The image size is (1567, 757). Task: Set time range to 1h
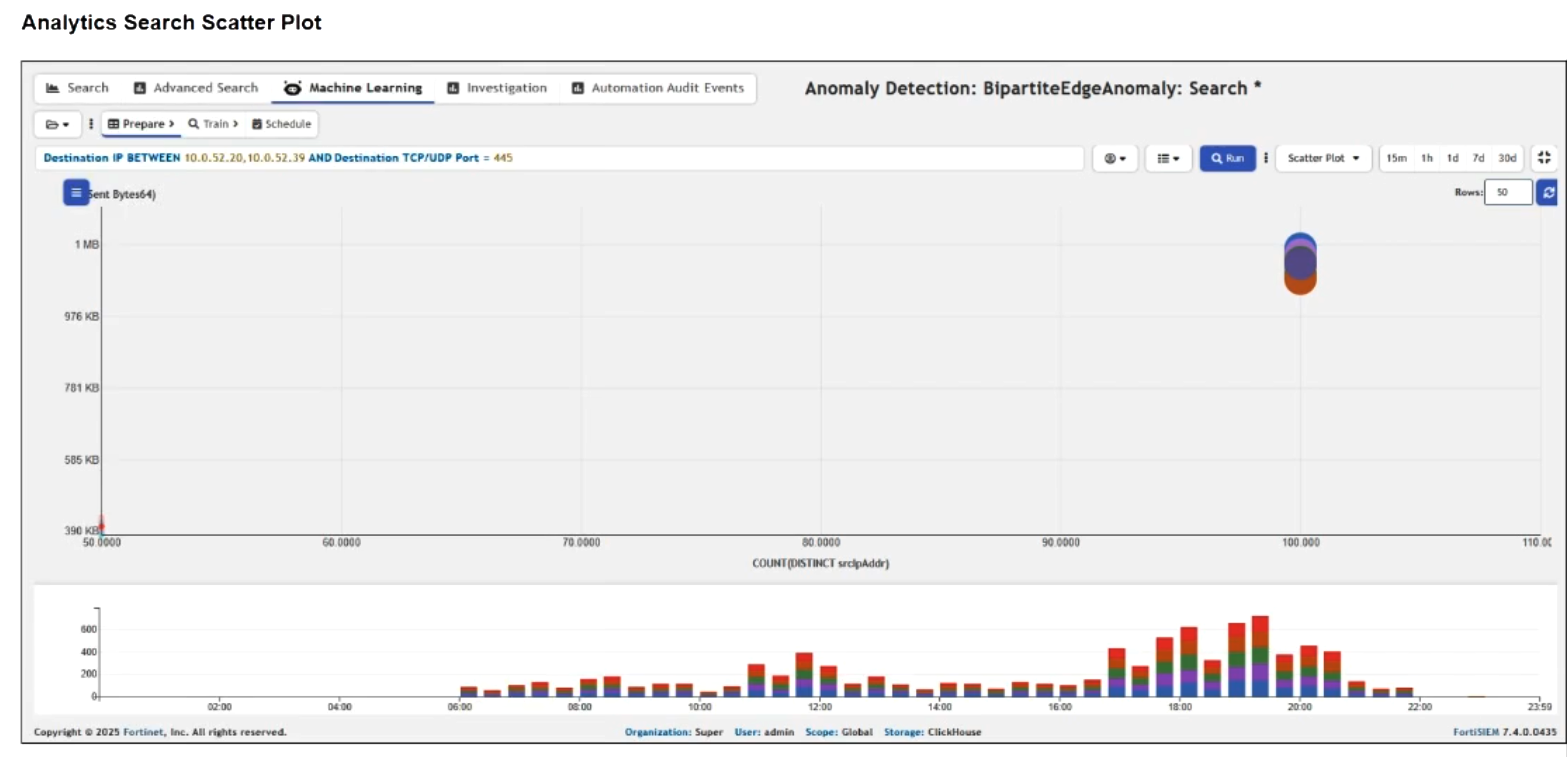click(x=1427, y=158)
